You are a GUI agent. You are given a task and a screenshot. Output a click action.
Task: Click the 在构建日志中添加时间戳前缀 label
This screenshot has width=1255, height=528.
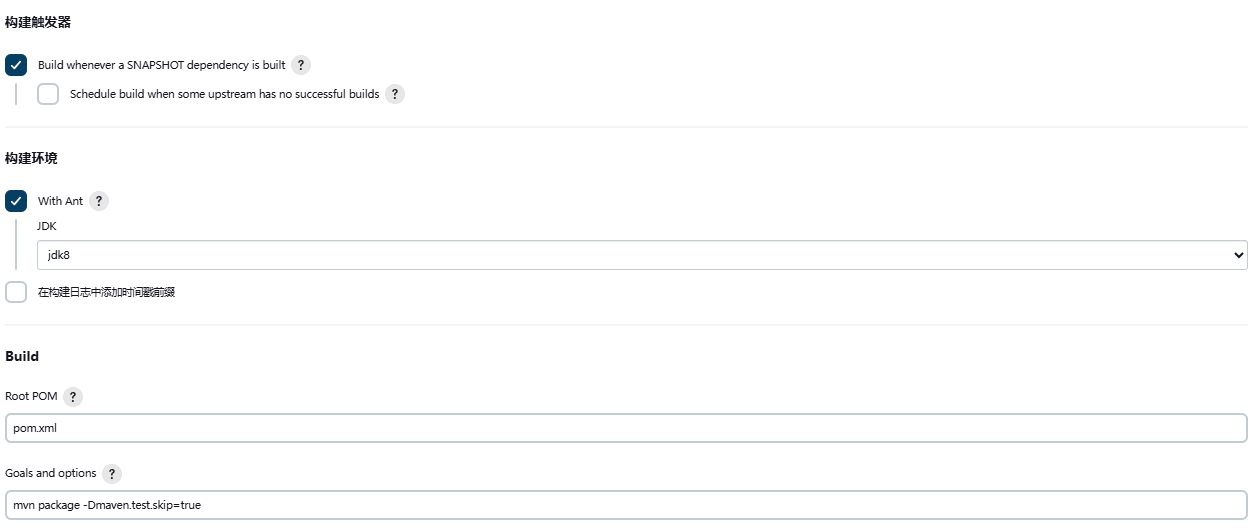[x=106, y=292]
